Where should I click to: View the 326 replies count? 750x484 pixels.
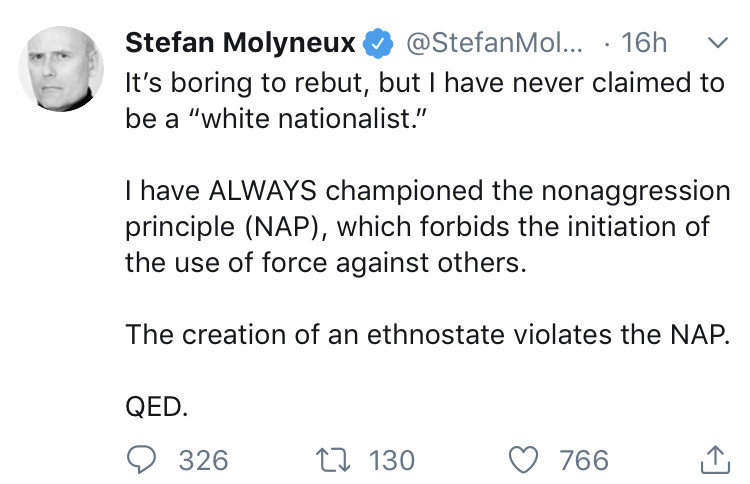click(203, 459)
